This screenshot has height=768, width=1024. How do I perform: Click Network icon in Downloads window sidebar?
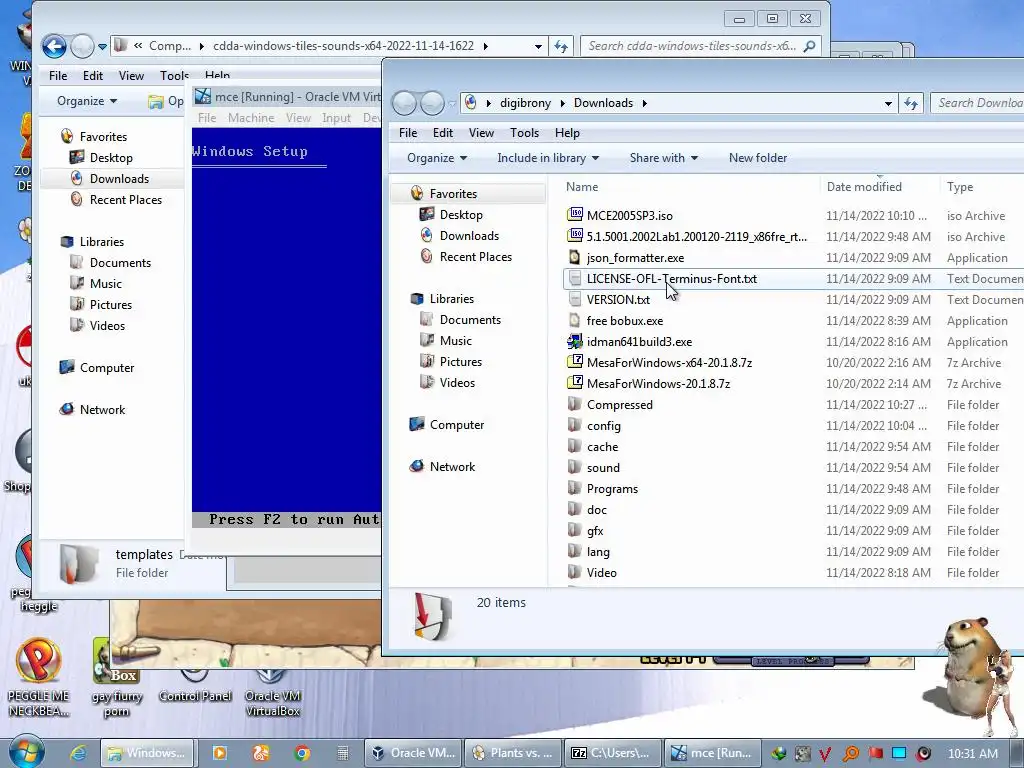[417, 466]
